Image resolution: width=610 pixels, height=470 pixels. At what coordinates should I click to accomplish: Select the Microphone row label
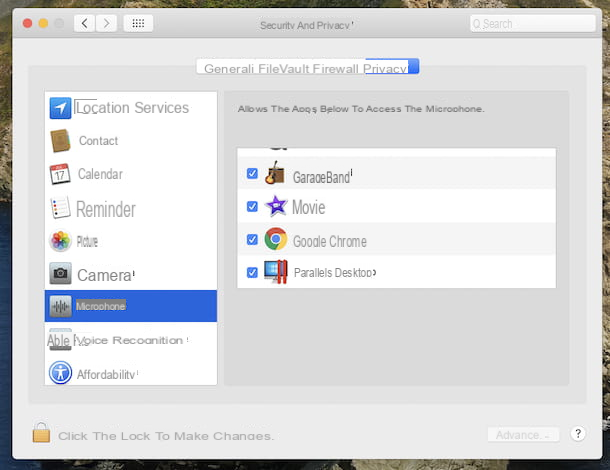[100, 306]
